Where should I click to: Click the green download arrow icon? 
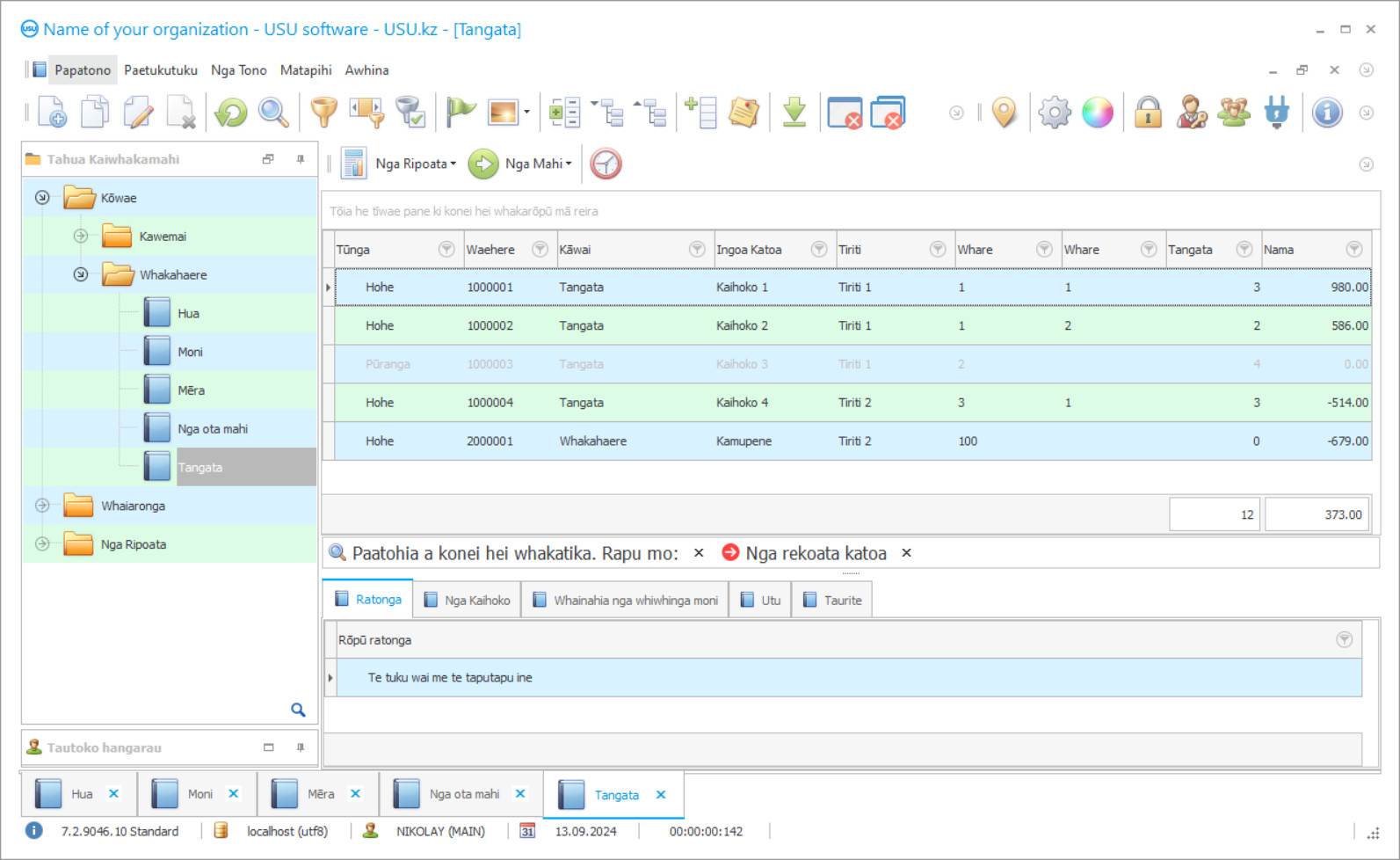794,113
